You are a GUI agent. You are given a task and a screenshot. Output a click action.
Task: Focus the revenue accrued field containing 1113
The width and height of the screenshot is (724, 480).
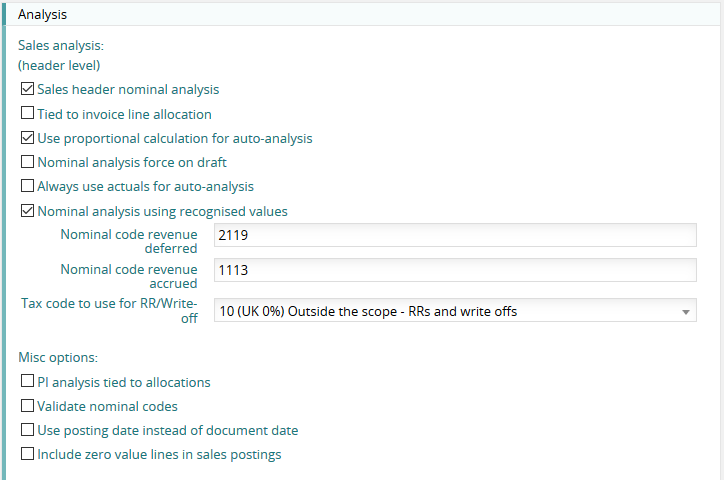coord(455,270)
